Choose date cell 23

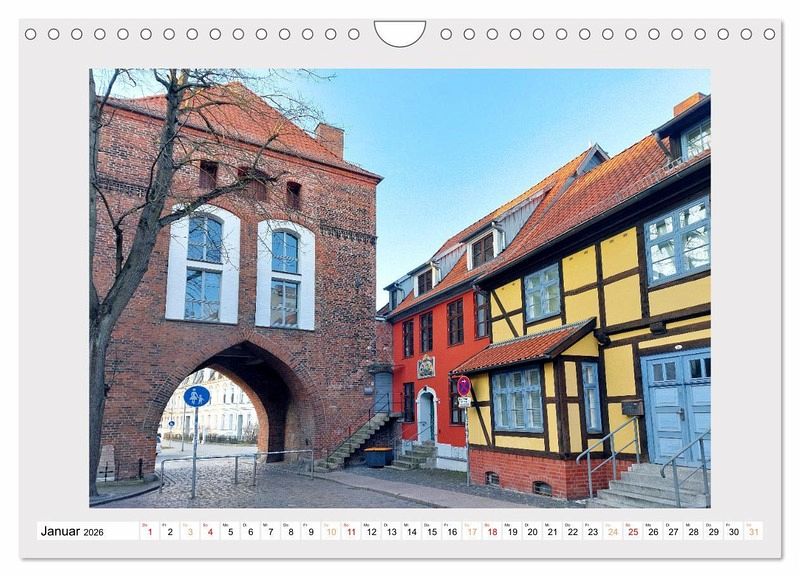coord(593,531)
